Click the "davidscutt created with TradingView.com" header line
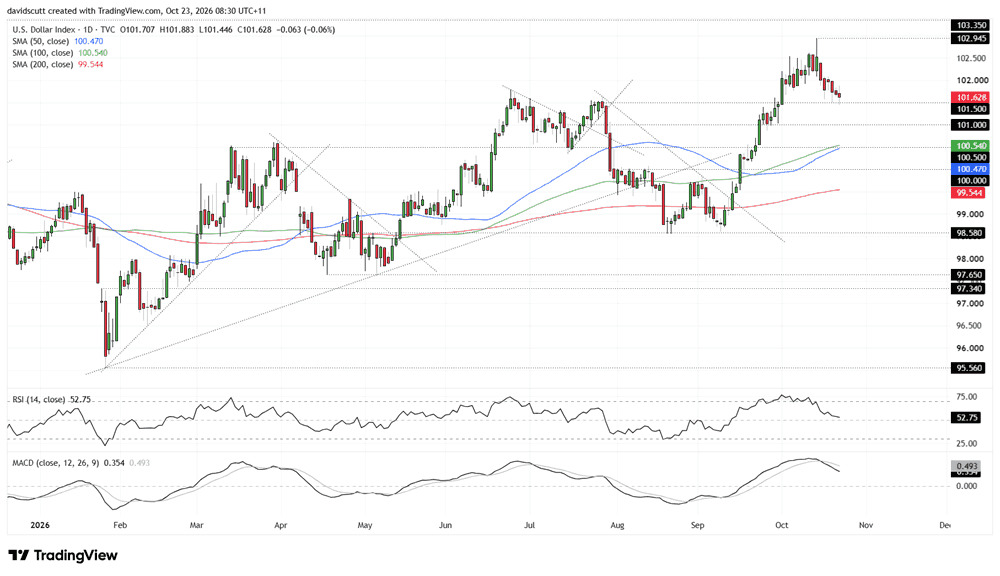The width and height of the screenshot is (1000, 576). [x=137, y=11]
